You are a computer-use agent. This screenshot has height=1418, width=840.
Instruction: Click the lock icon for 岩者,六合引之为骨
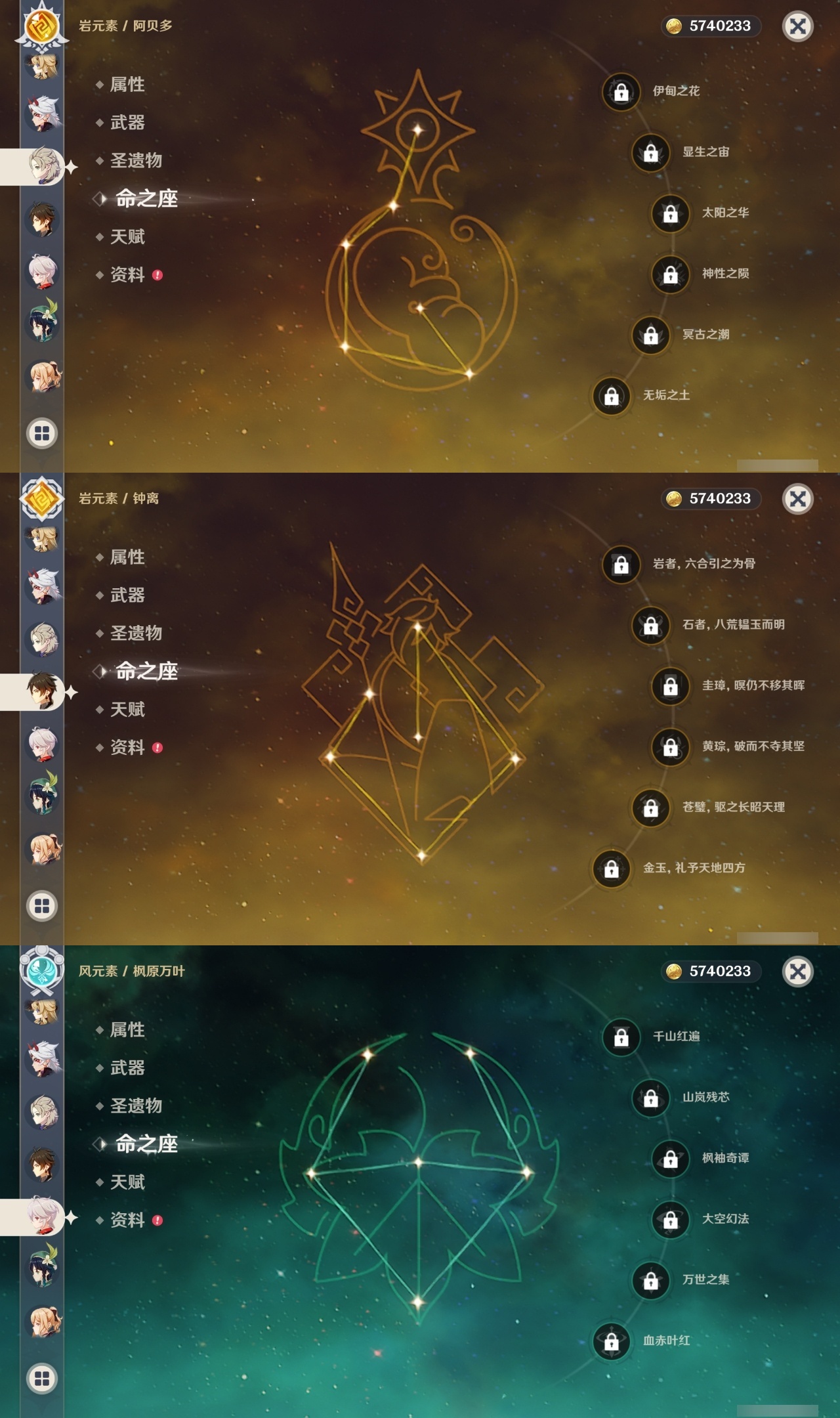point(621,564)
